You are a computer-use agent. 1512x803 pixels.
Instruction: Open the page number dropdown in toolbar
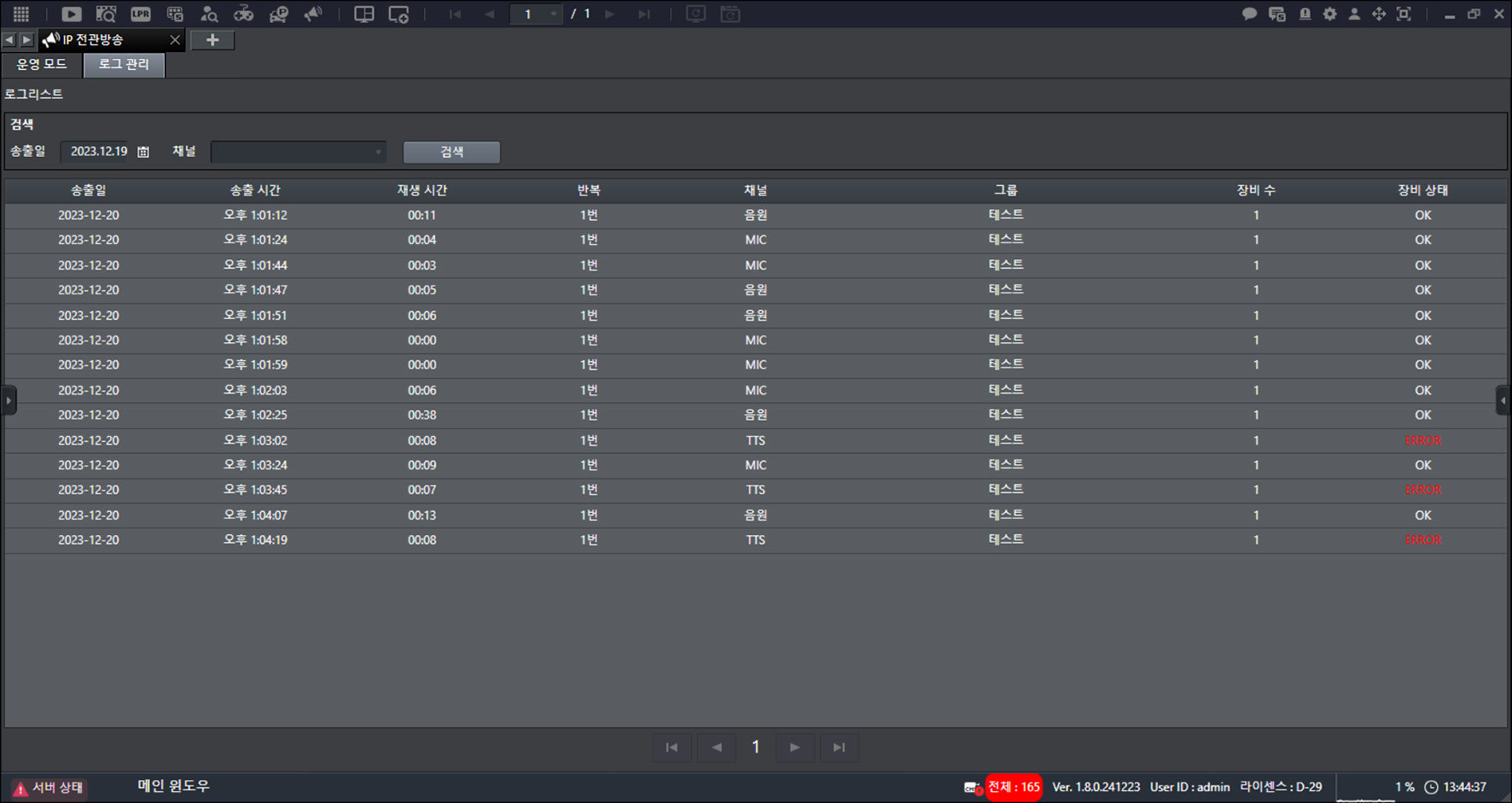tap(536, 14)
